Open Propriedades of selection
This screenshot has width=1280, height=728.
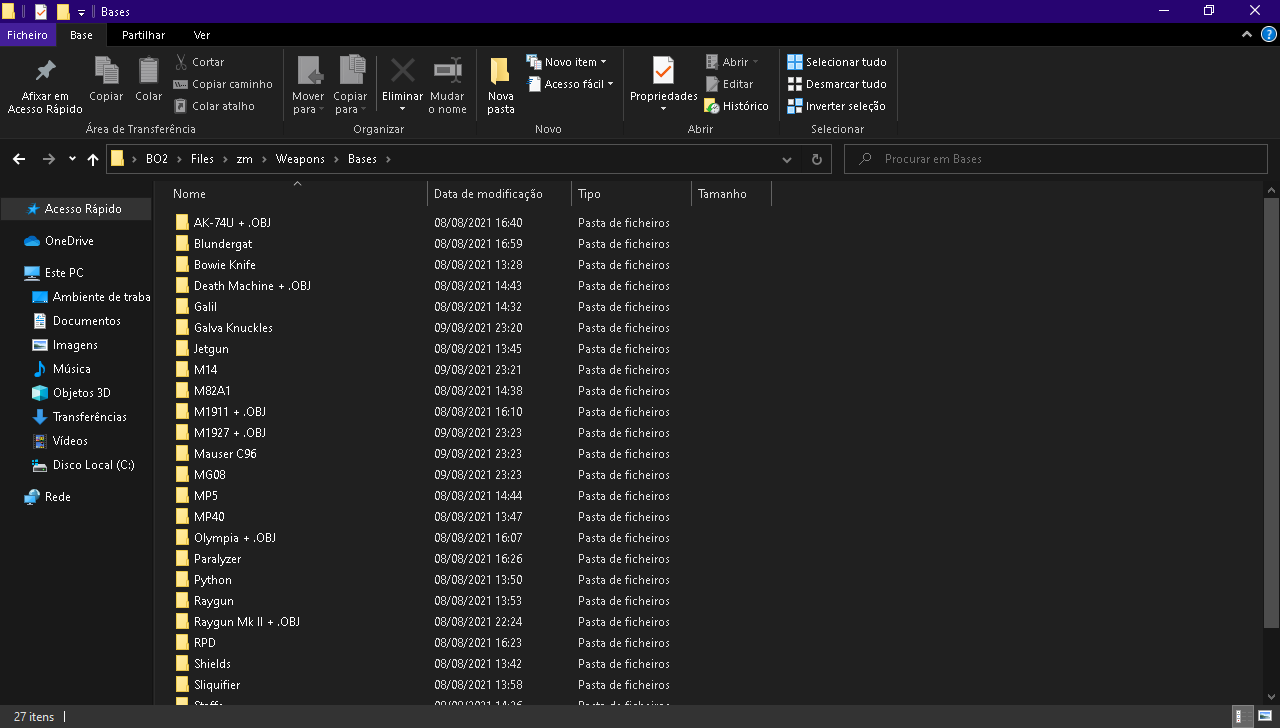663,86
